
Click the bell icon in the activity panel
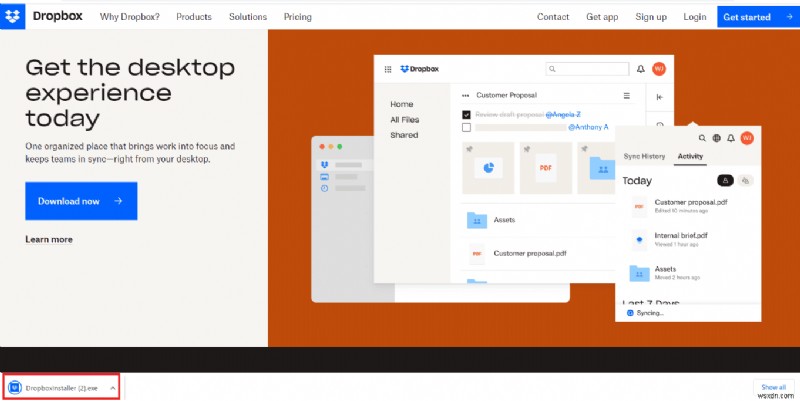731,138
